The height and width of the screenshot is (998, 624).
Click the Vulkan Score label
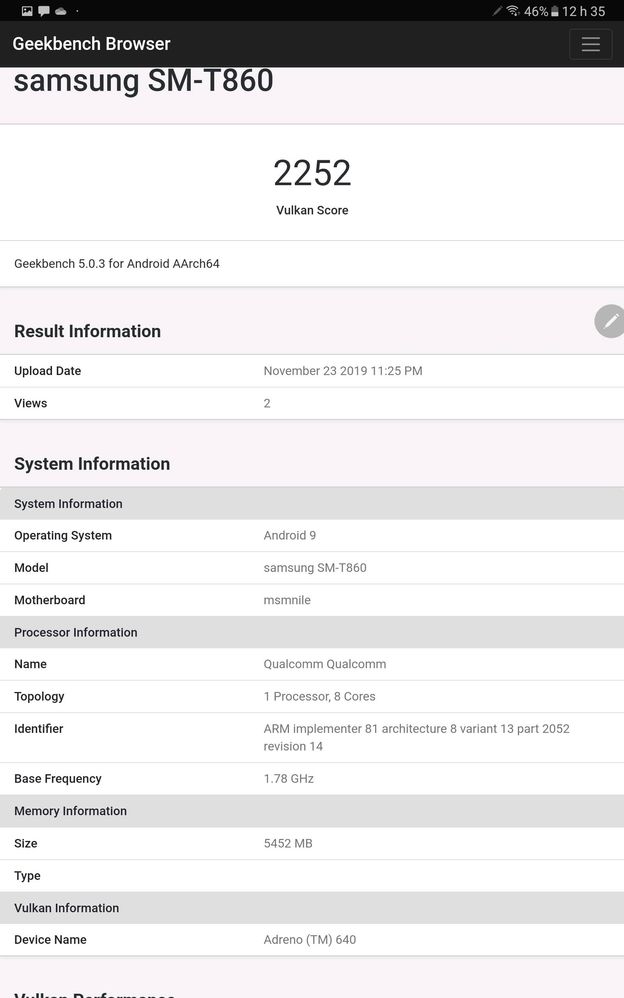[312, 210]
